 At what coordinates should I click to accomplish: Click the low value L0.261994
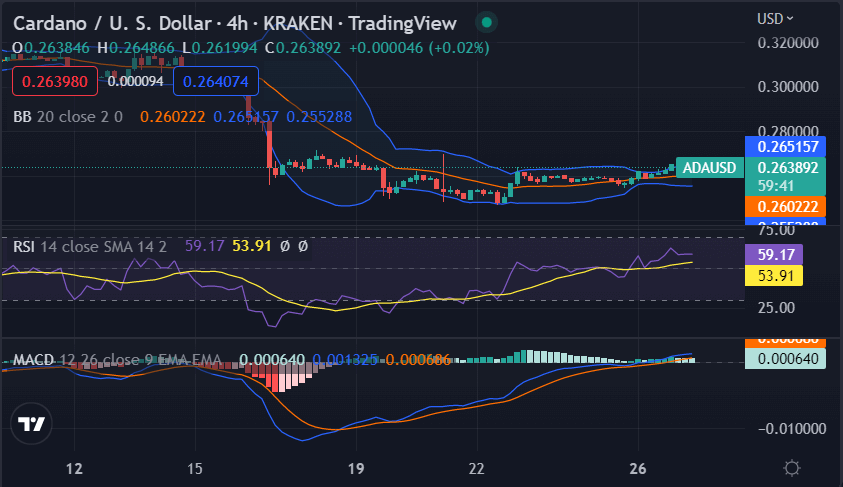tap(220, 48)
